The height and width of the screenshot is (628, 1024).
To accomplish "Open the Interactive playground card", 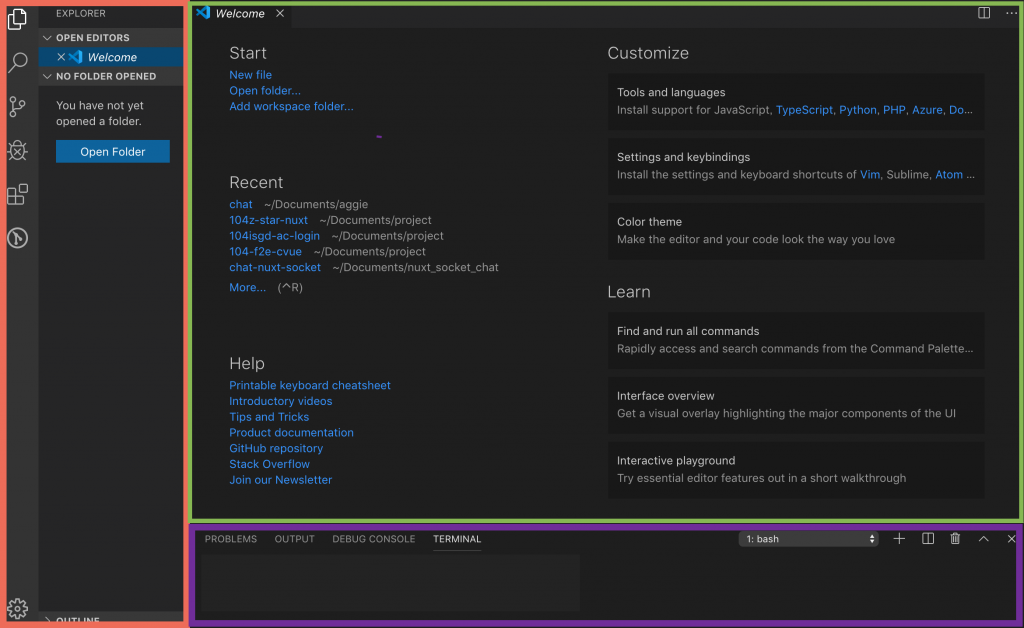I will (795, 469).
